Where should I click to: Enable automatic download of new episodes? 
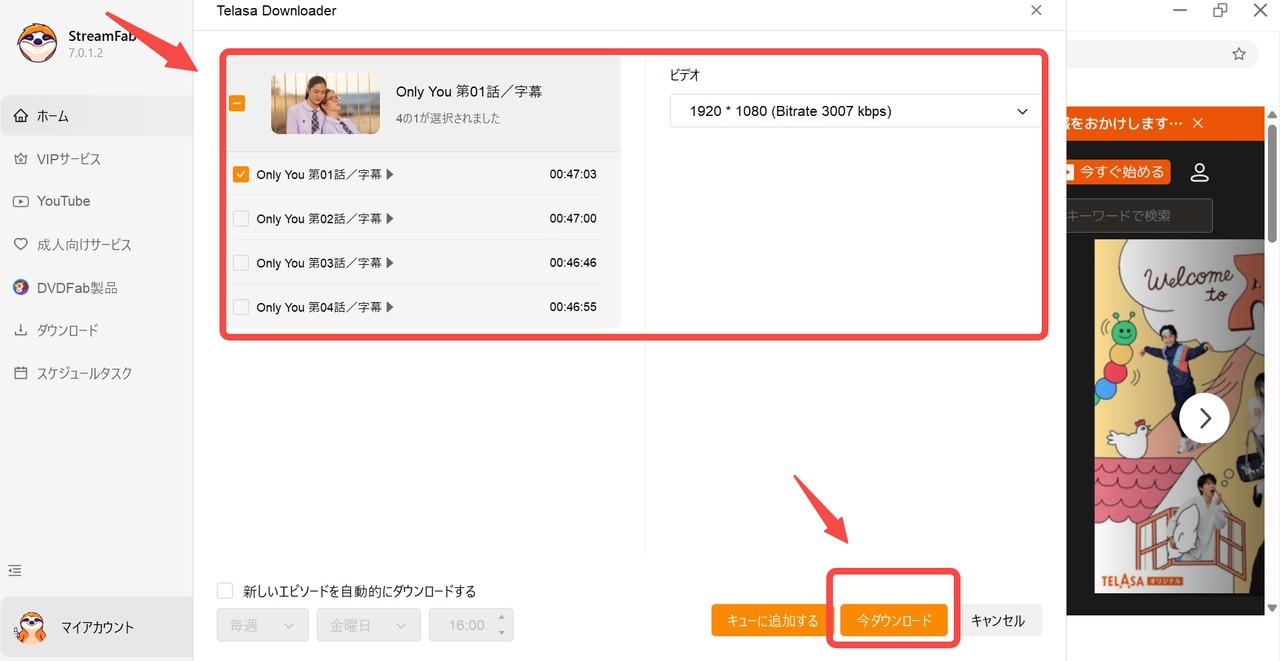tap(225, 590)
